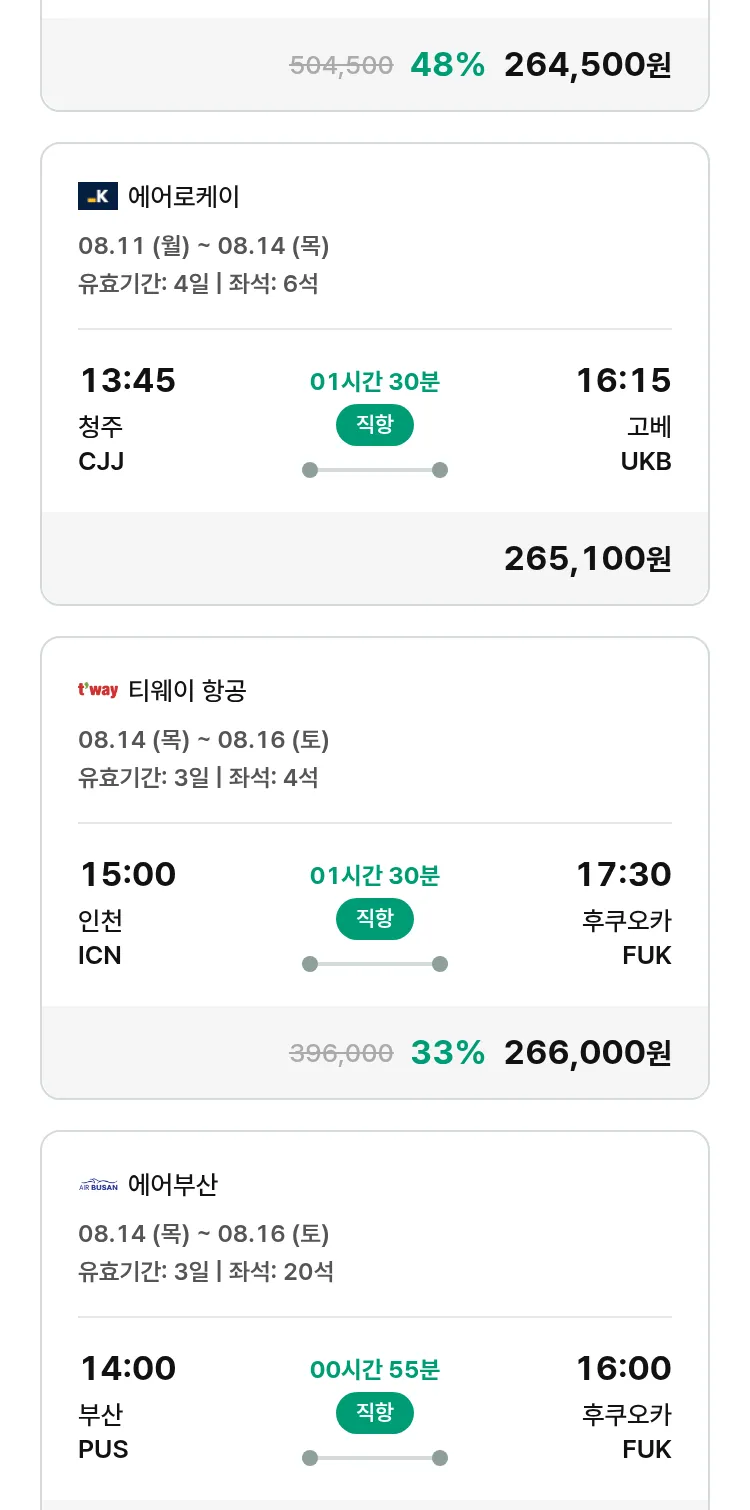Click route line of Incheon to Fukuoka flight
Image resolution: width=750 pixels, height=1510 pixels.
[375, 964]
